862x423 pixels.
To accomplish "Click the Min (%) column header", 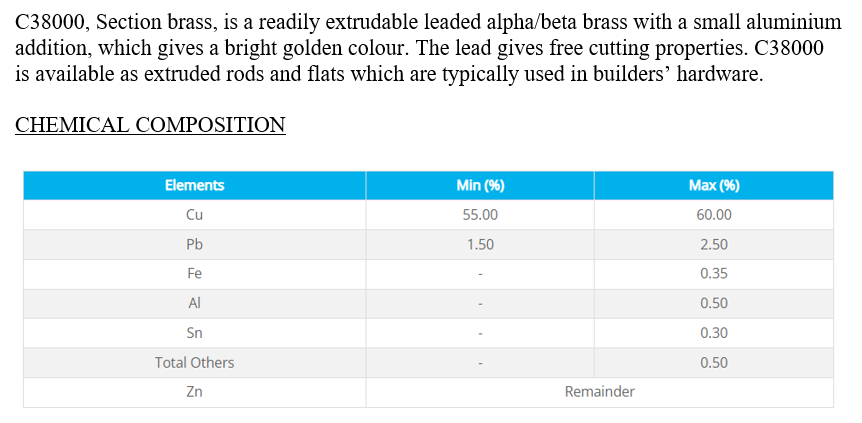I will click(x=480, y=185).
